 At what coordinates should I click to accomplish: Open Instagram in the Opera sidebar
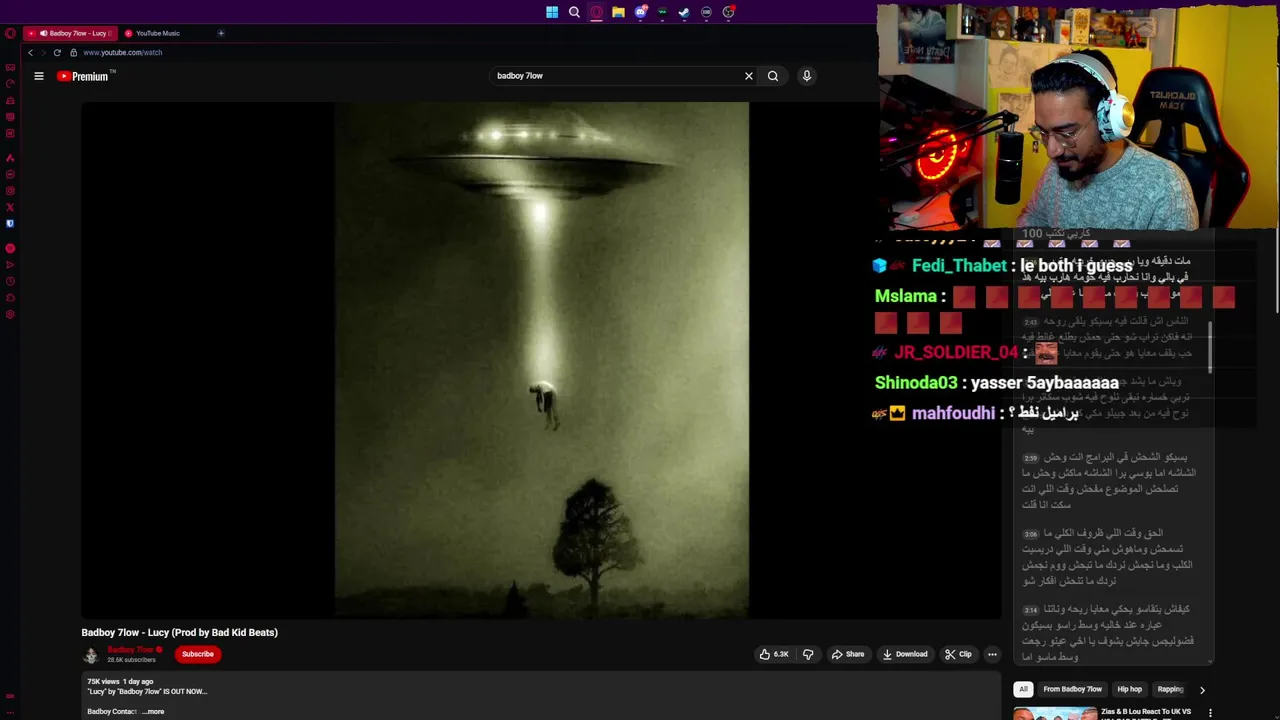click(10, 191)
